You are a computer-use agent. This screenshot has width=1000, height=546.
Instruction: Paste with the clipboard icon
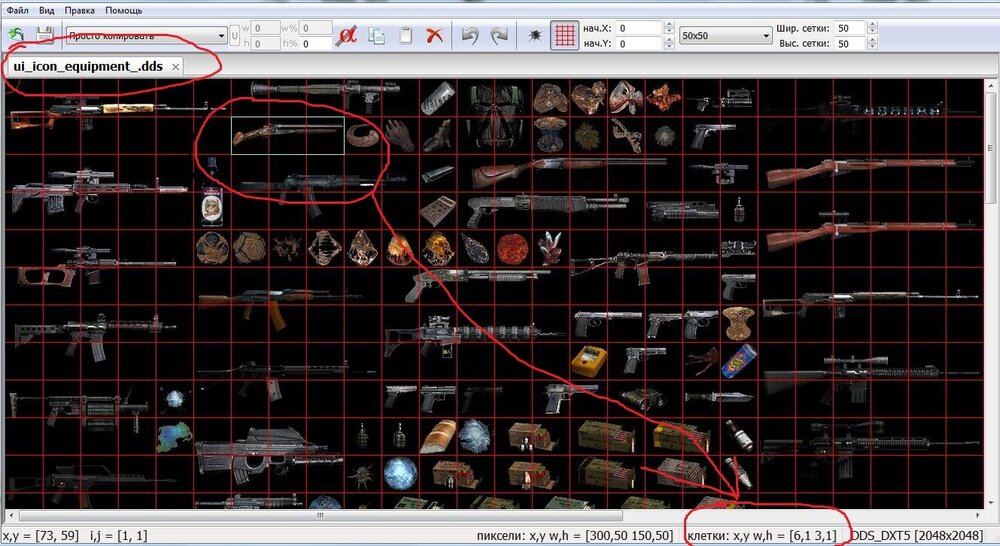(x=406, y=35)
